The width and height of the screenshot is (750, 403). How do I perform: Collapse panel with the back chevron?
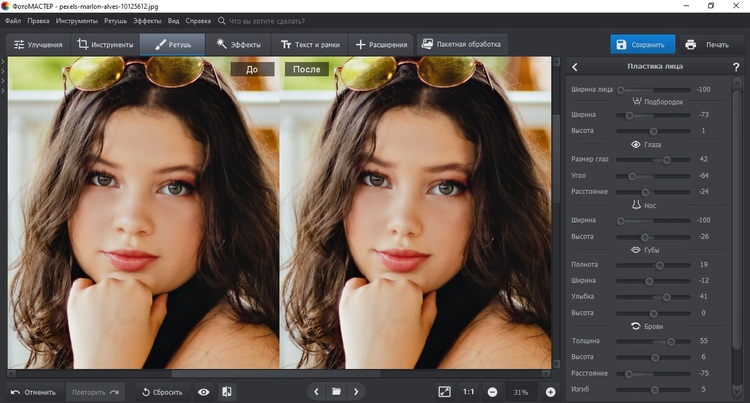pos(575,67)
